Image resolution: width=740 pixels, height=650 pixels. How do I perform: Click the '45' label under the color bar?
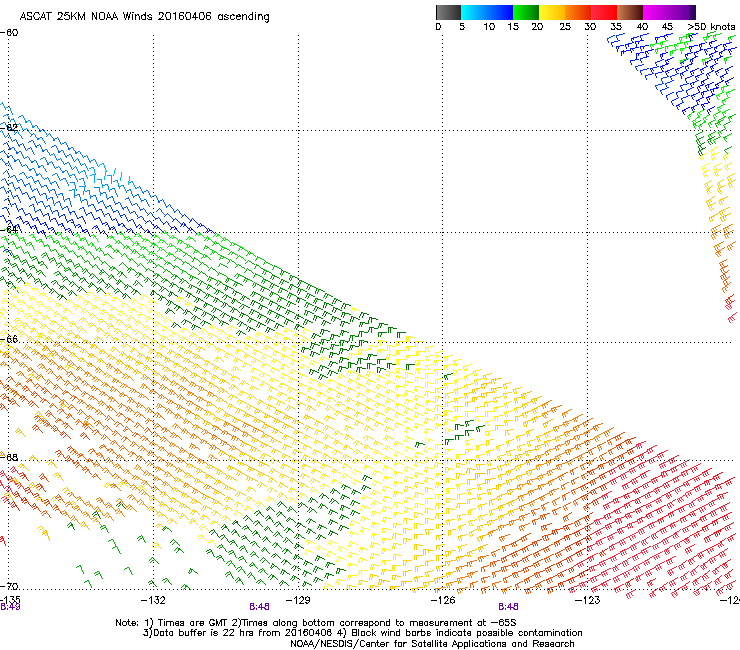pos(667,27)
